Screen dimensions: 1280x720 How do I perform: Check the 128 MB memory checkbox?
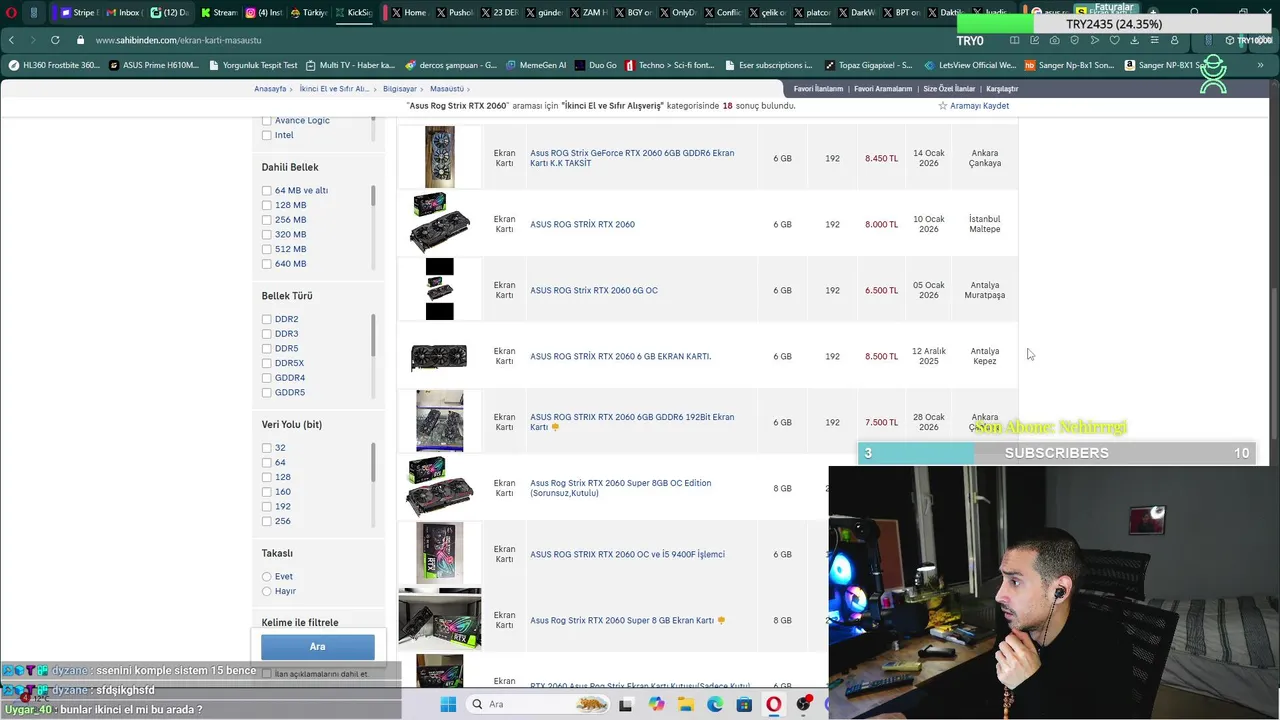click(267, 205)
